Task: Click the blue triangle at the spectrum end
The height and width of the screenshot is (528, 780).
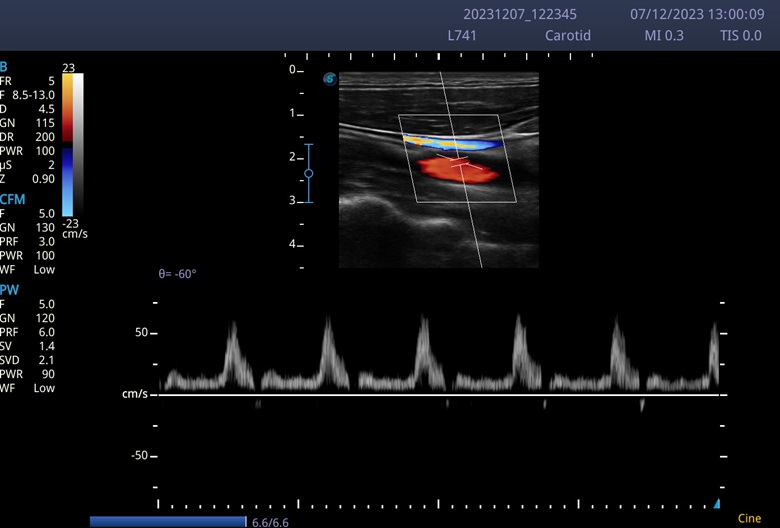Action: pos(717,503)
